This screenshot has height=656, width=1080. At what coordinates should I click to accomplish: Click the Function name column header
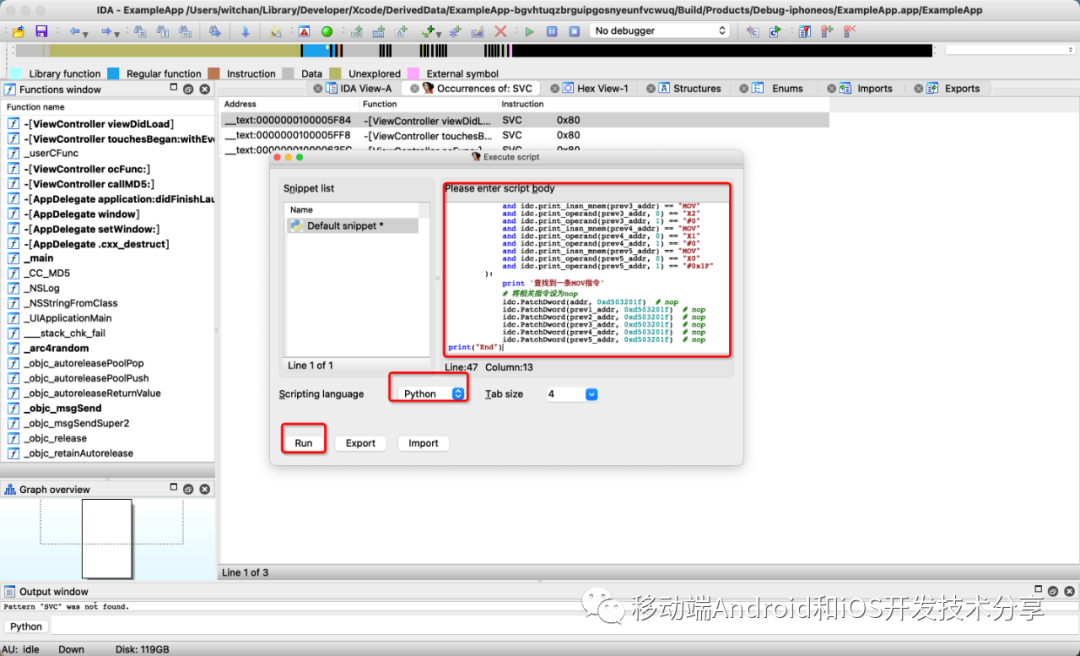tap(107, 107)
